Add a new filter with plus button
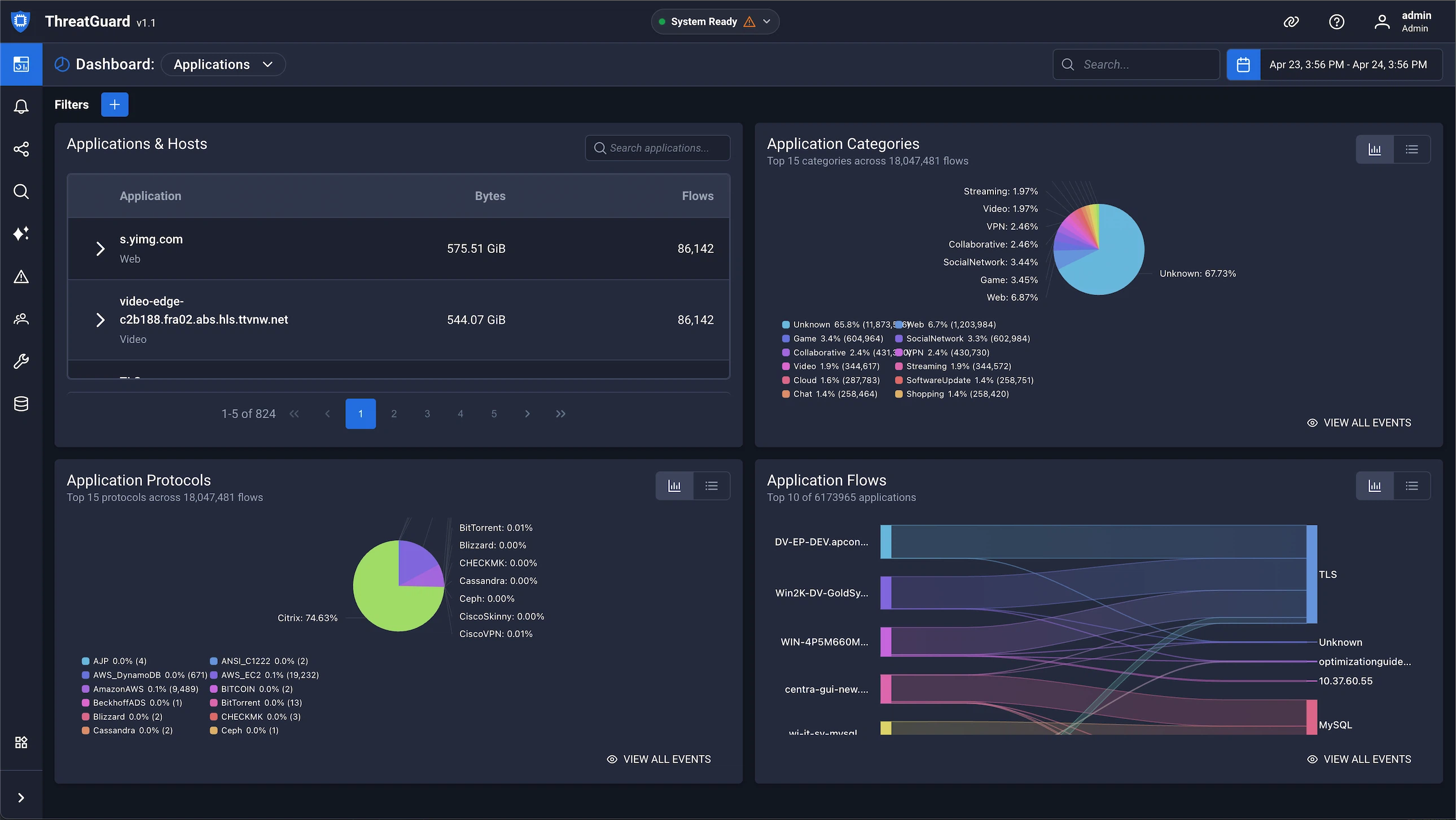 point(115,104)
